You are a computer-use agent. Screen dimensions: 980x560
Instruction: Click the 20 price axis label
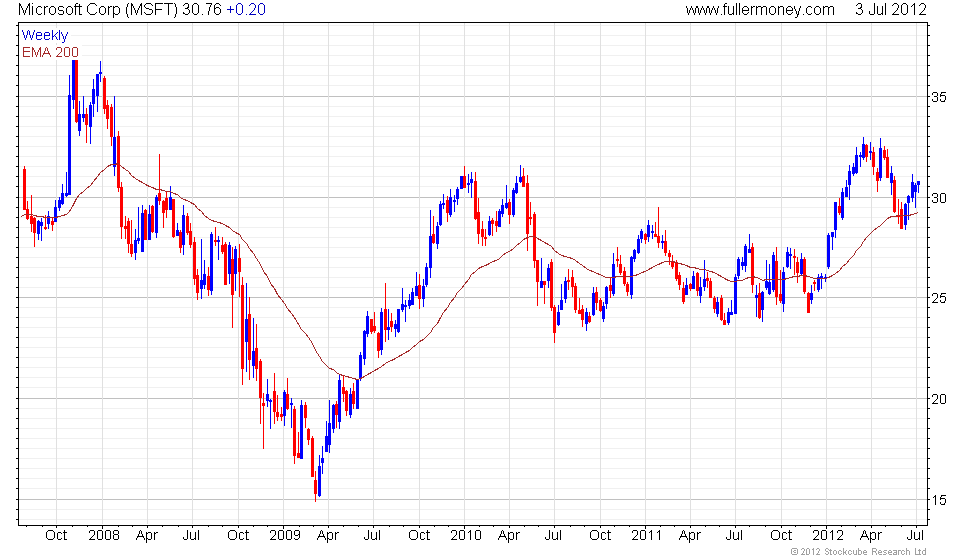click(x=939, y=399)
